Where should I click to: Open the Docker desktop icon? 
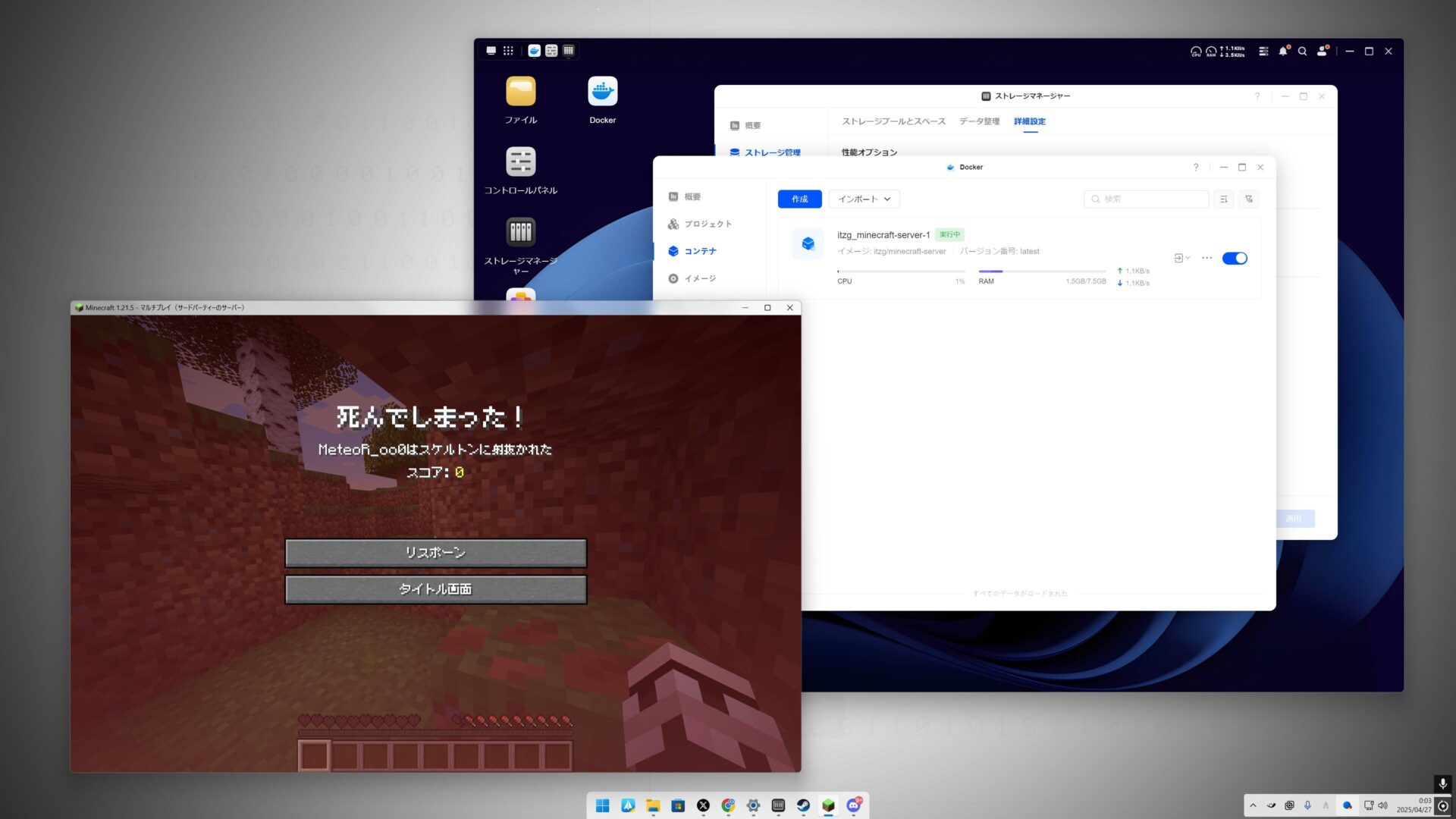coord(602,92)
